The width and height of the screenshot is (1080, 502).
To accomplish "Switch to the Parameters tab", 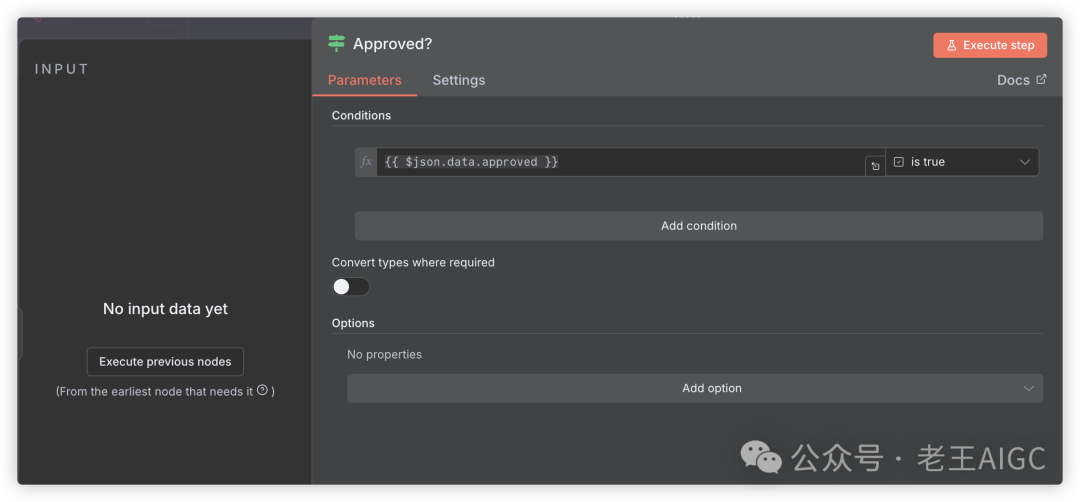I will [x=364, y=80].
